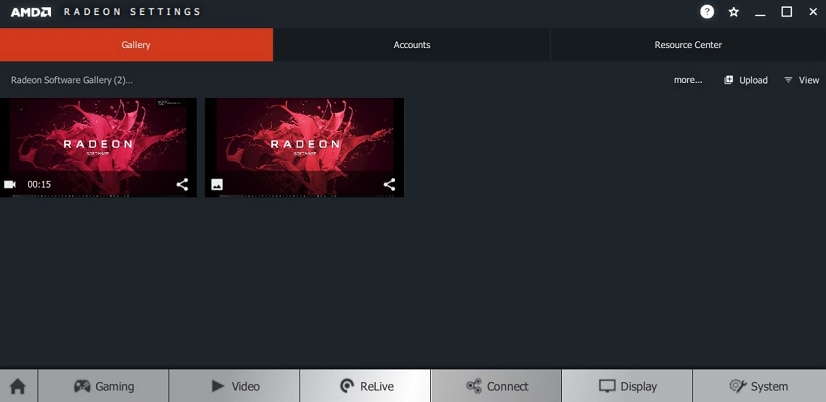Click Radeon Software Gallery (2)... heading
This screenshot has height=402, width=826.
72,80
